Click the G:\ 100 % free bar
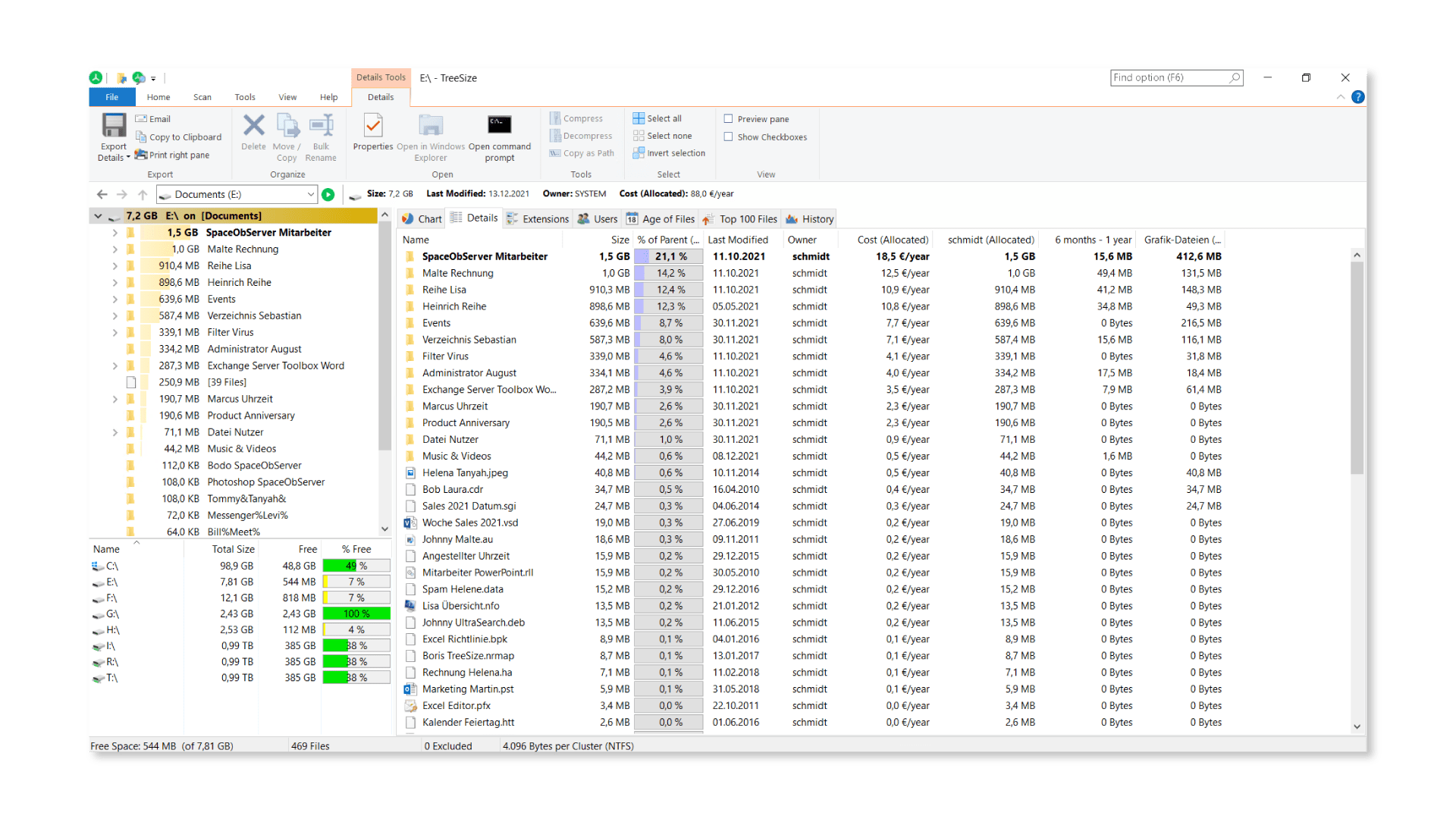Screen dimensions: 1456x819 356,613
